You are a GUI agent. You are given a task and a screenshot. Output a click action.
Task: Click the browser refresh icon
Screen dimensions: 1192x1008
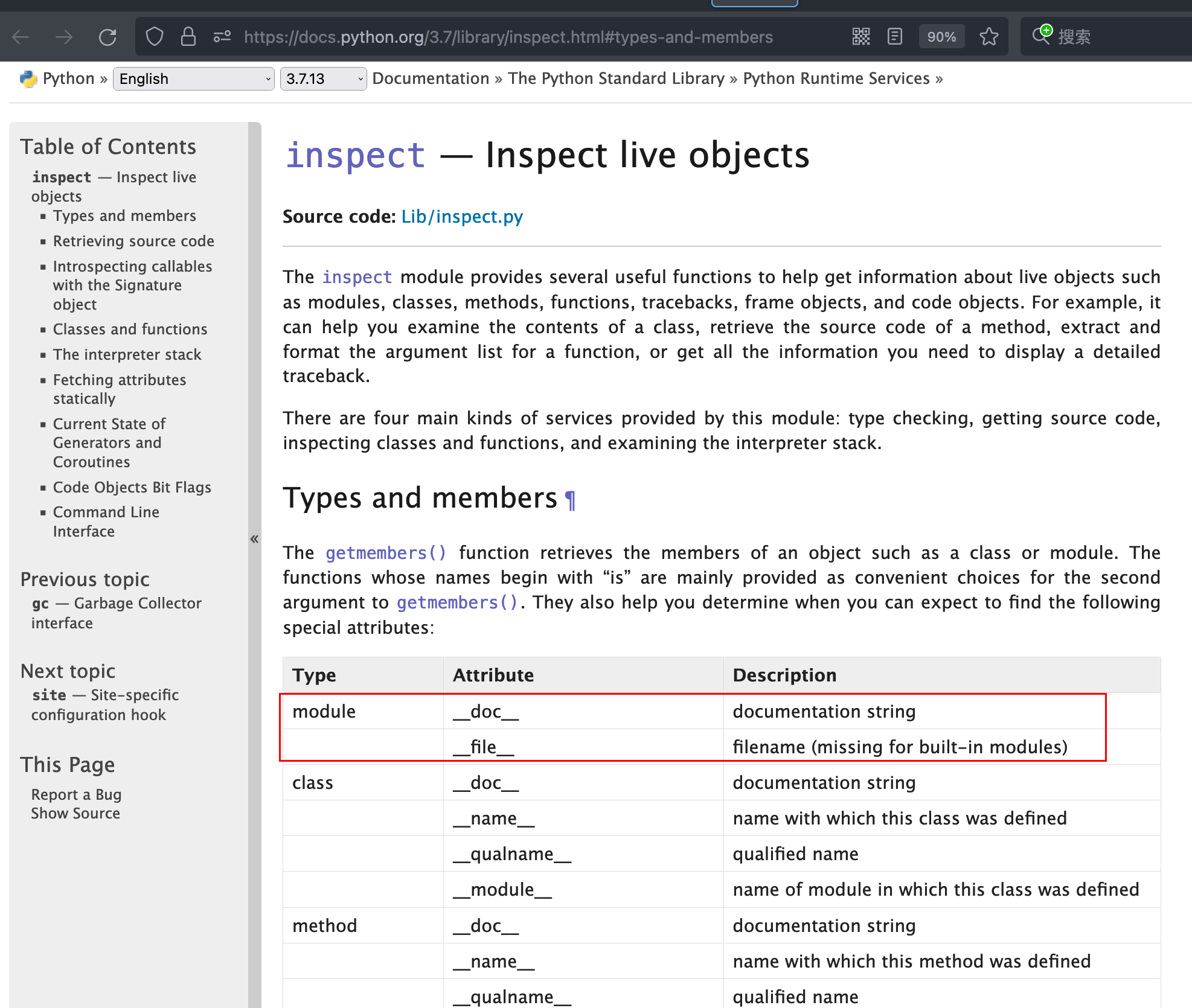coord(109,37)
